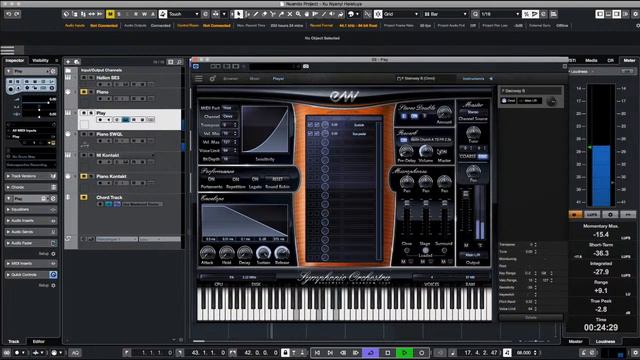Image resolution: width=640 pixels, height=360 pixels.
Task: Open the Play plugin settings gear
Action: [212, 78]
